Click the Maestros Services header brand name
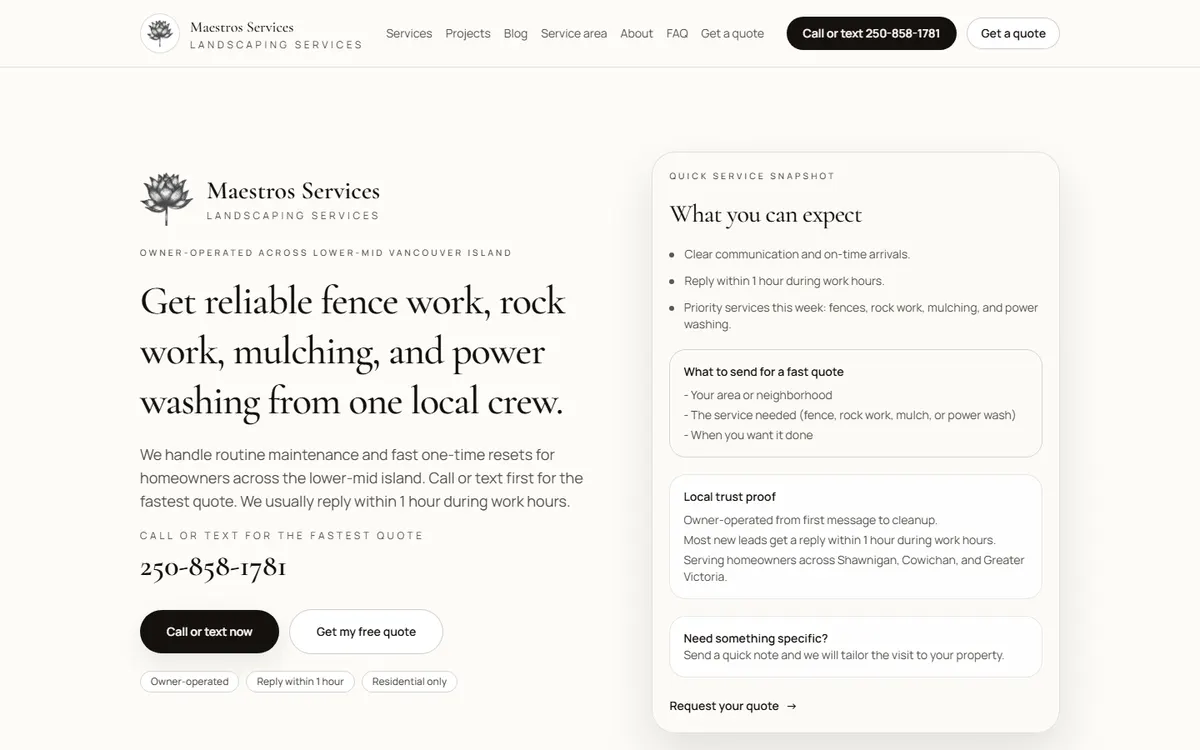The image size is (1200, 750). point(242,27)
